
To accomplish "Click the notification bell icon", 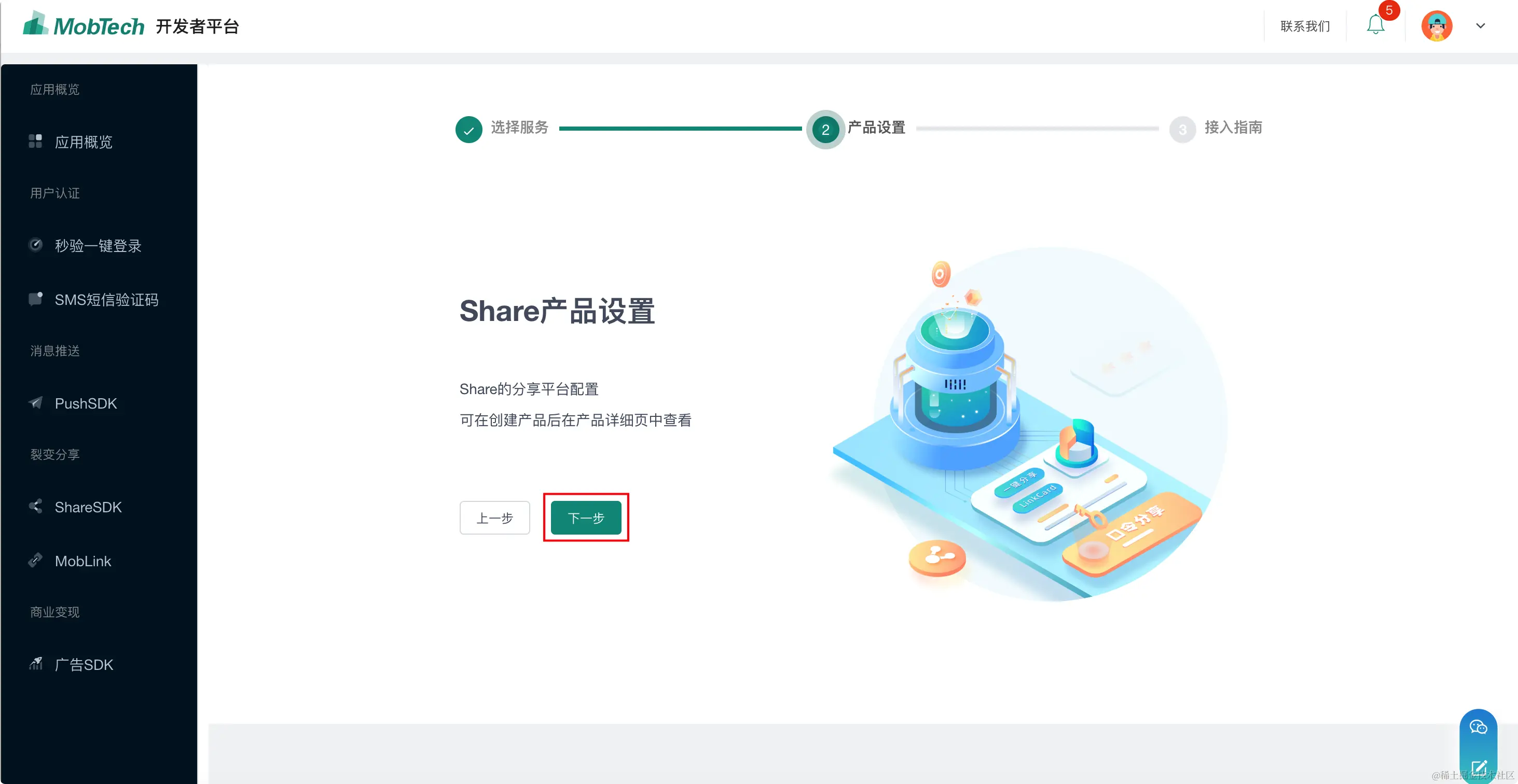I will point(1375,25).
